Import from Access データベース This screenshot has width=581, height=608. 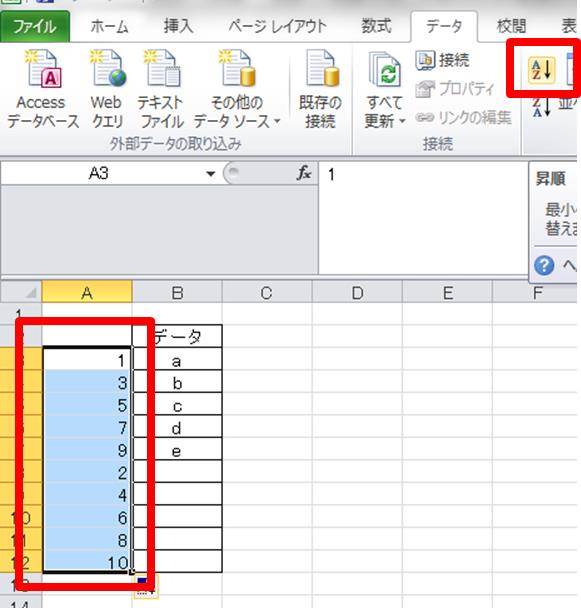pyautogui.click(x=43, y=89)
